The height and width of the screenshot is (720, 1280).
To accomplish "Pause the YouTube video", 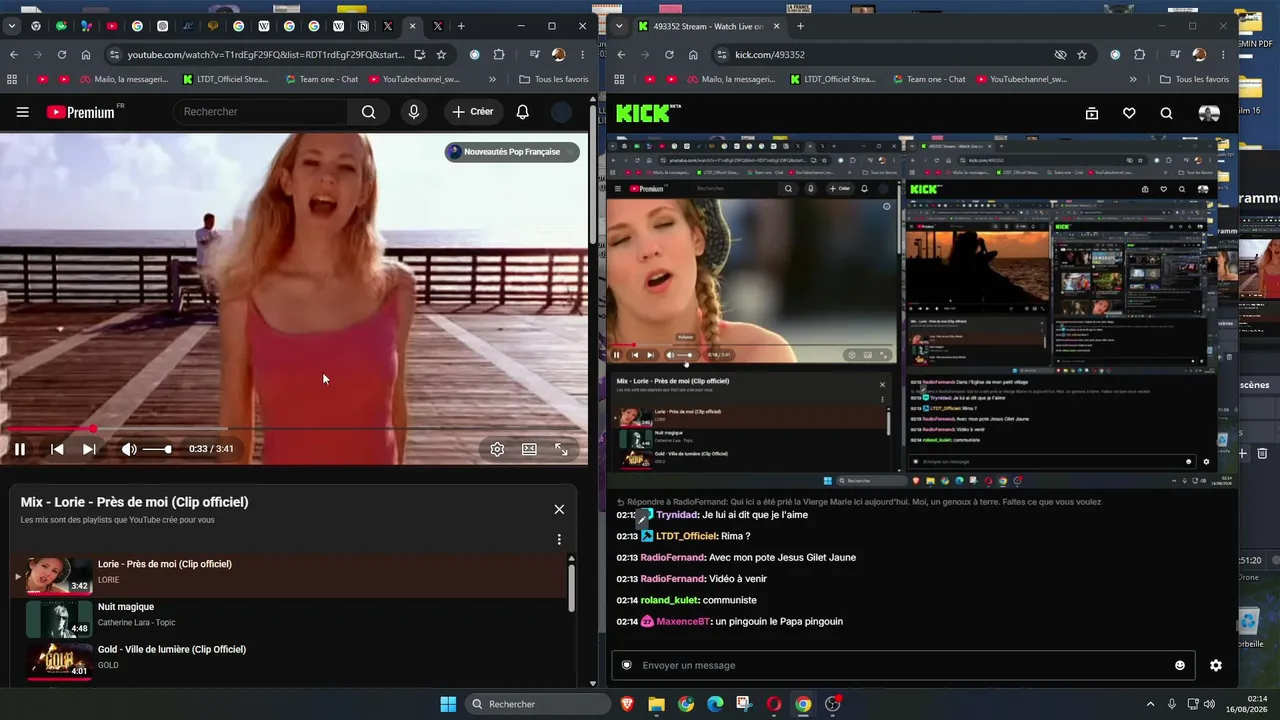I will 19,449.
